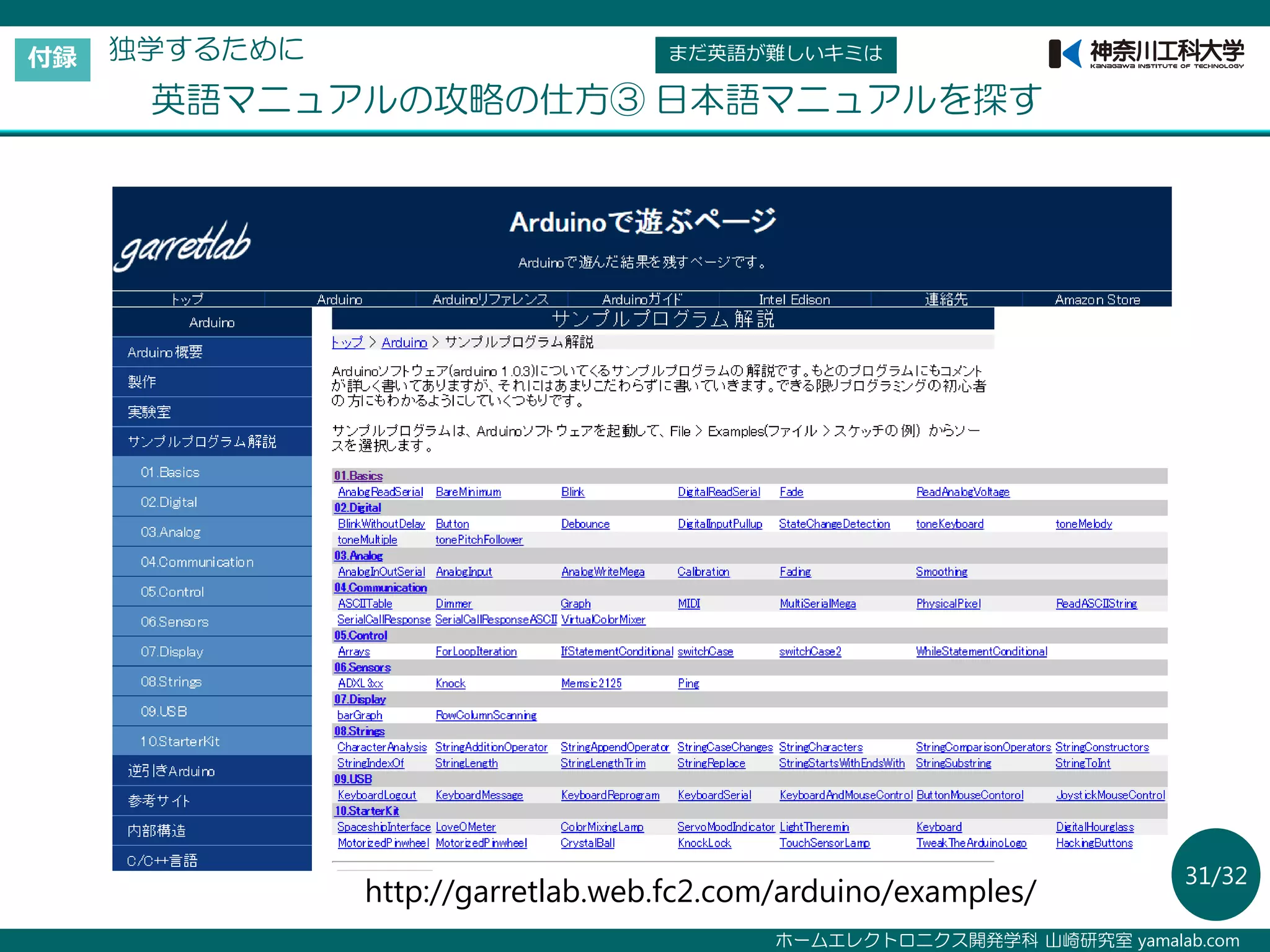Open the WhileStatementConditional example link
Viewport: 1270px width, 952px height.
pyautogui.click(x=981, y=652)
